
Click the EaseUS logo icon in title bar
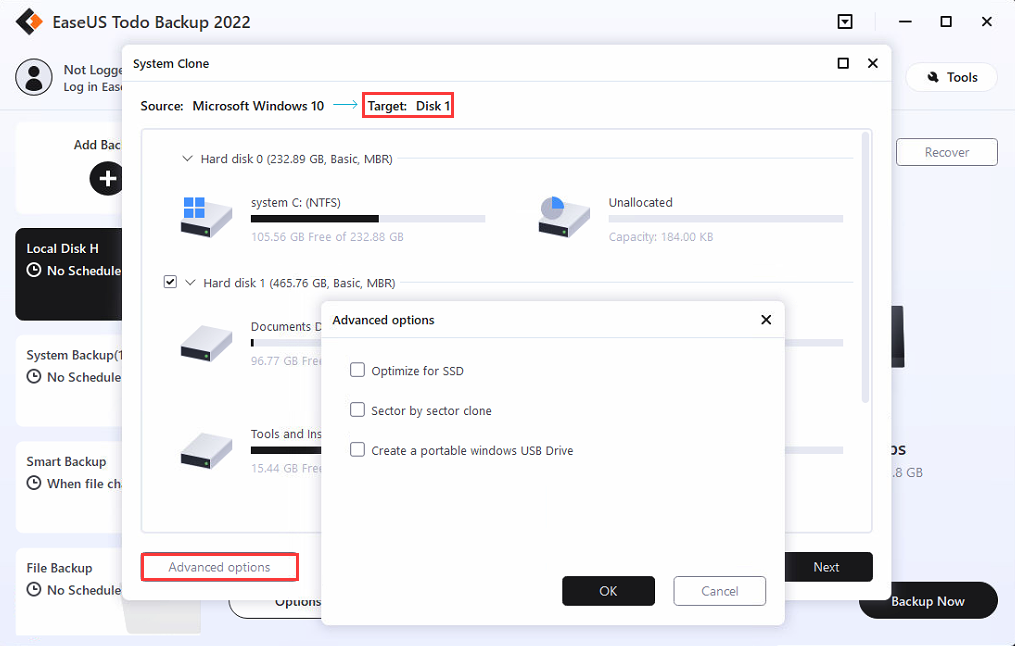coord(29,22)
